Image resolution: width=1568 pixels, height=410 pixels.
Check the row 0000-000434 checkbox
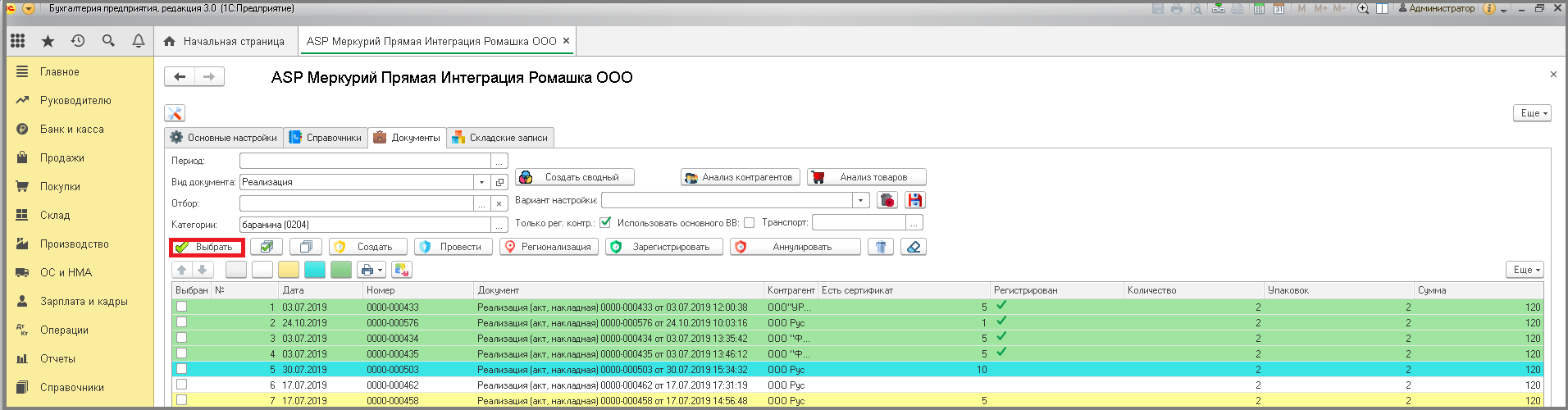coord(181,338)
